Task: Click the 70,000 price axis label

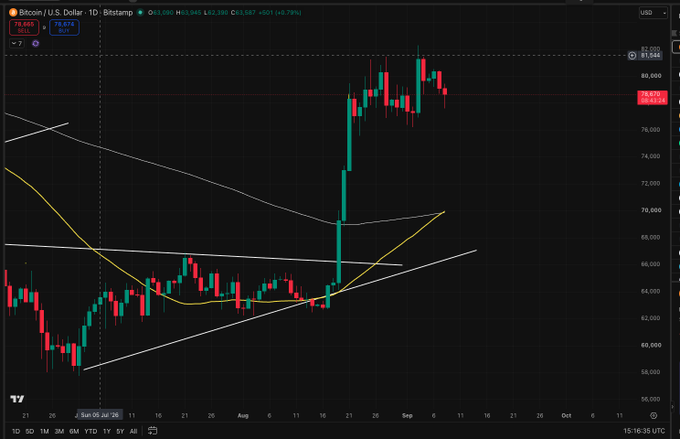Action: point(651,210)
